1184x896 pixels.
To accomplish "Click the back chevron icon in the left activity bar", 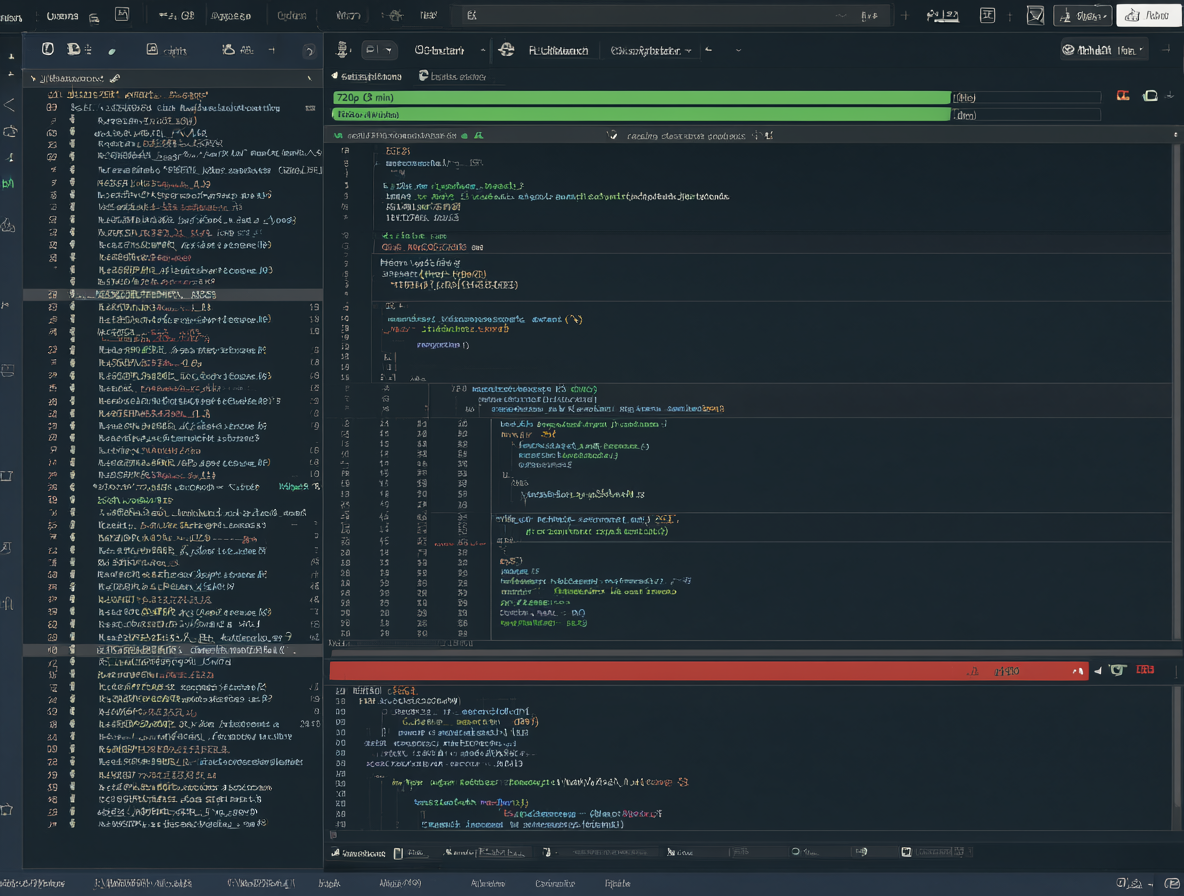I will point(9,105).
